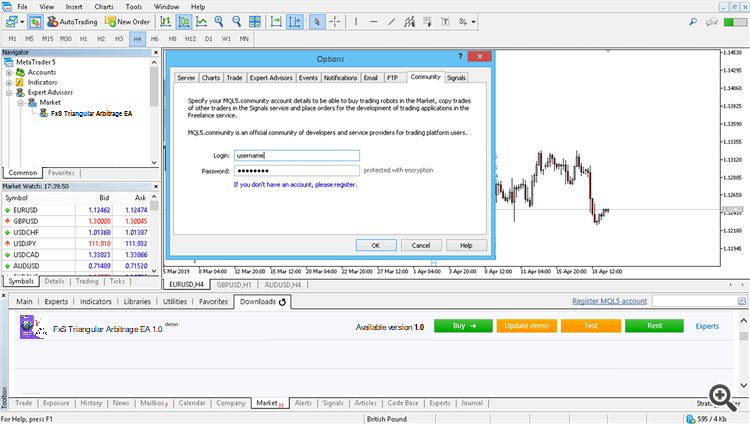The width and height of the screenshot is (750, 424).
Task: Click the Tile Windows icon
Action: pyautogui.click(x=255, y=22)
